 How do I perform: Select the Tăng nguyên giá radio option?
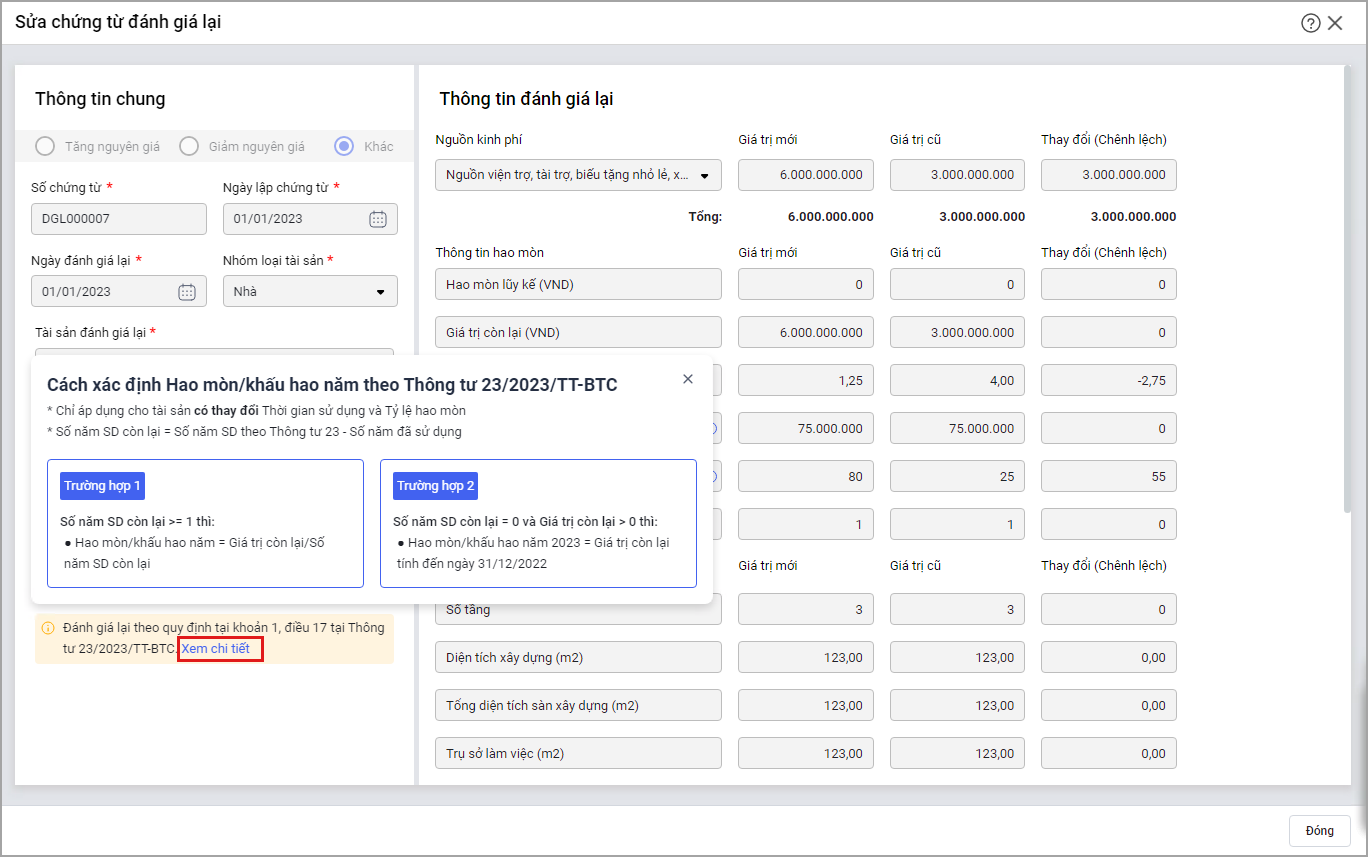(45, 146)
